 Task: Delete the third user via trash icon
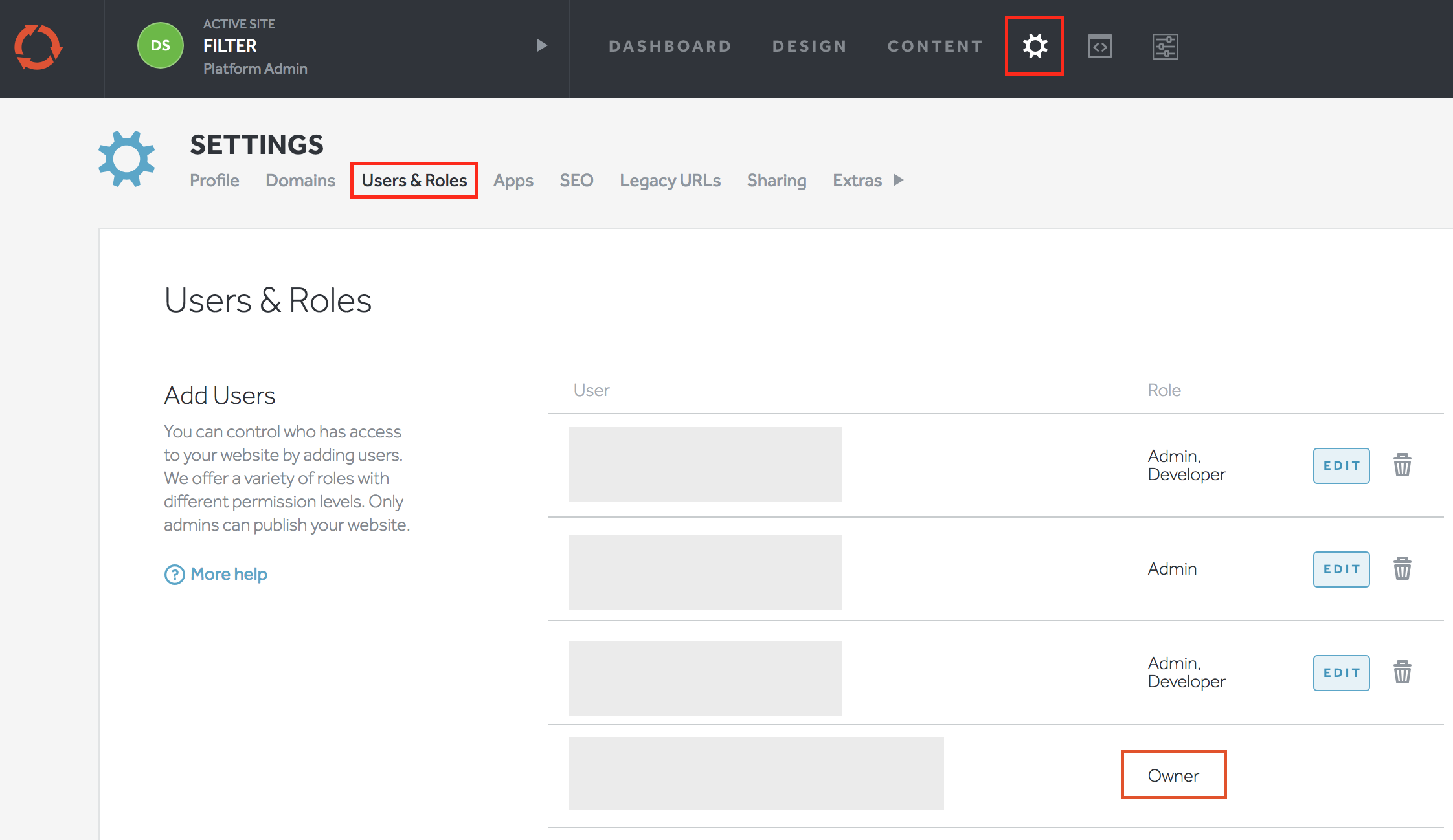pos(1402,672)
